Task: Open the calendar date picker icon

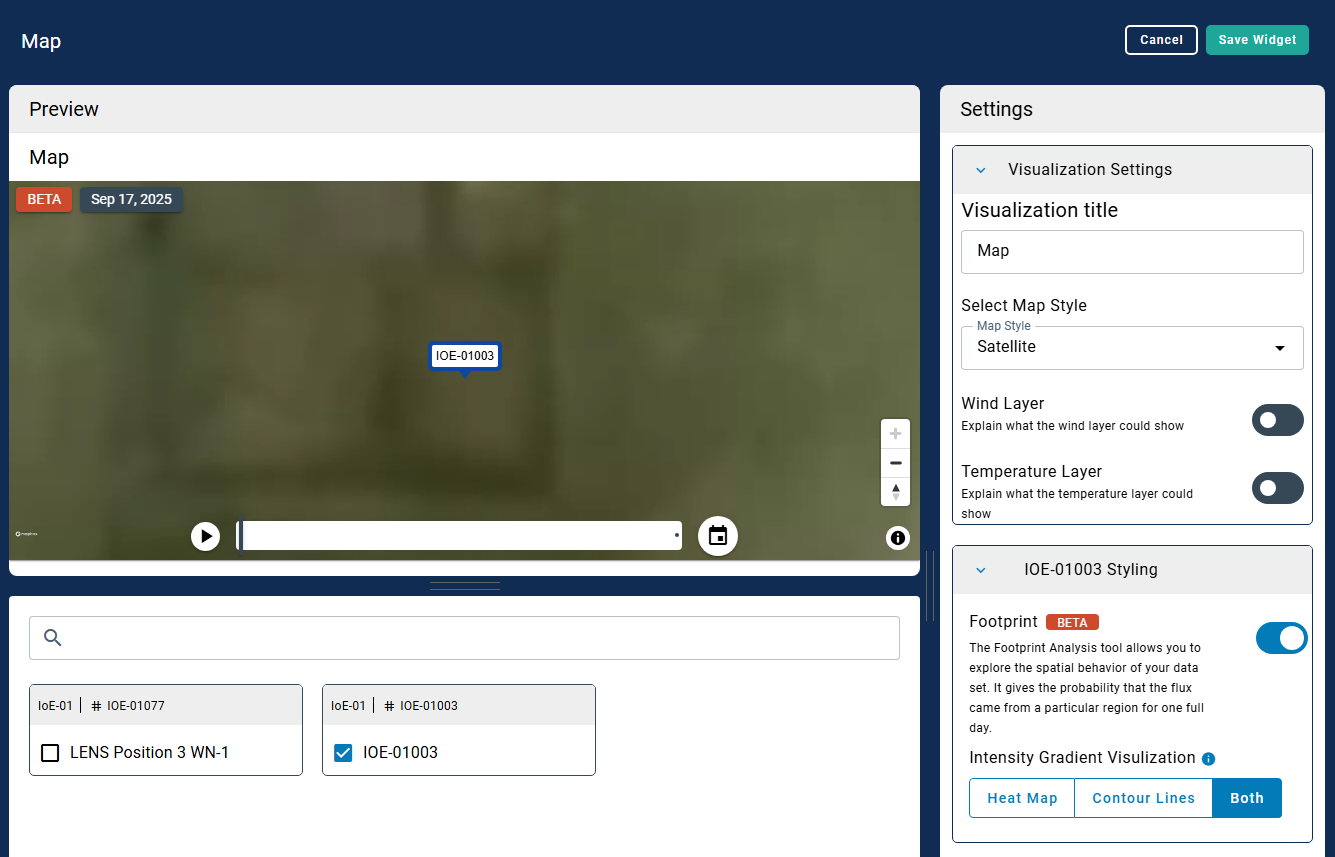Action: coord(717,536)
